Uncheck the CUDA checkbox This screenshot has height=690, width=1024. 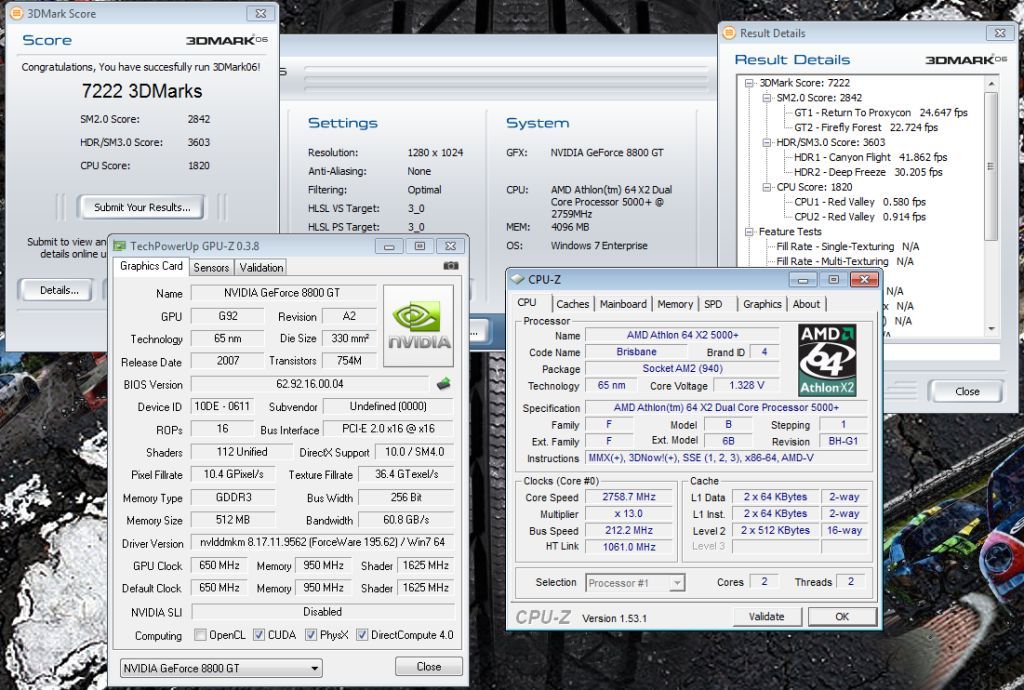[x=259, y=635]
